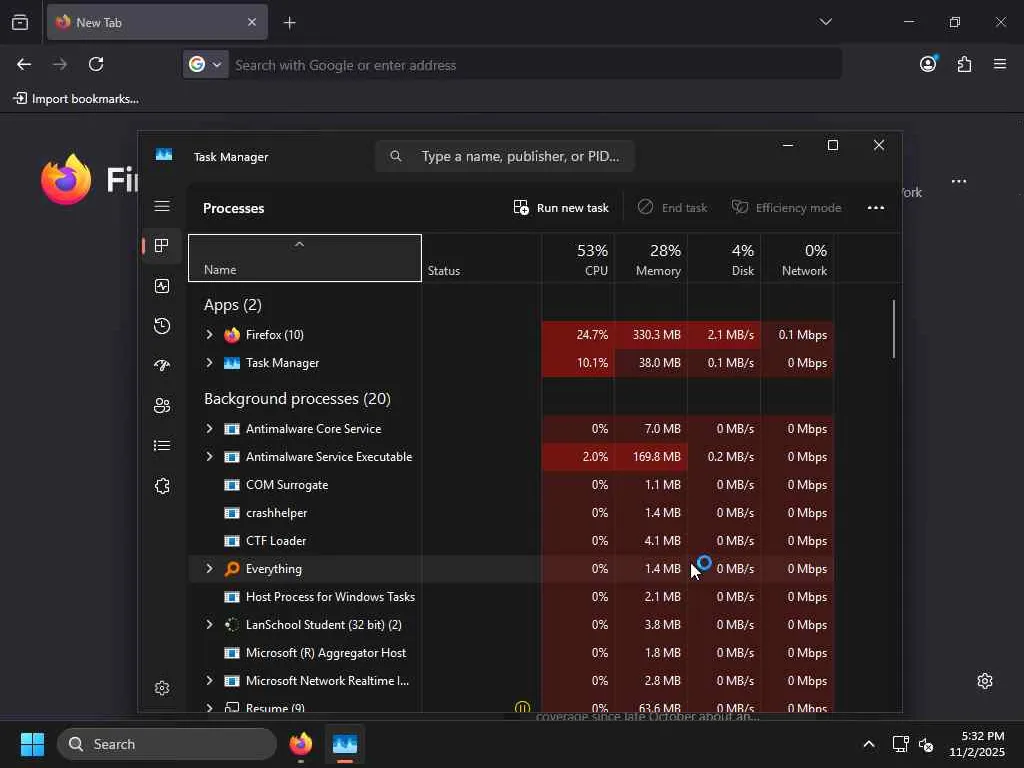Close the New Tab tab
This screenshot has width=1024, height=768.
point(252,22)
